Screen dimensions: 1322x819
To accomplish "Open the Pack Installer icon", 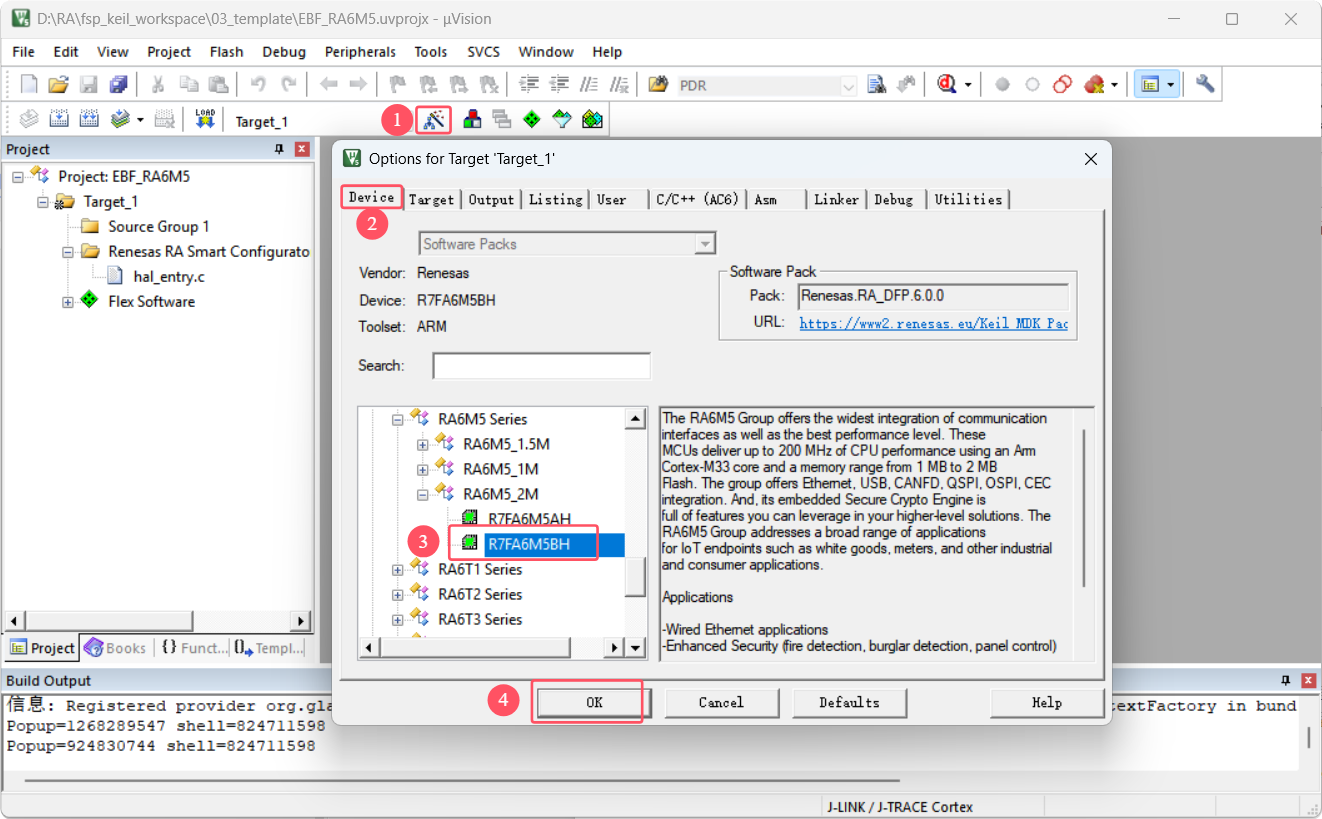I will [592, 120].
